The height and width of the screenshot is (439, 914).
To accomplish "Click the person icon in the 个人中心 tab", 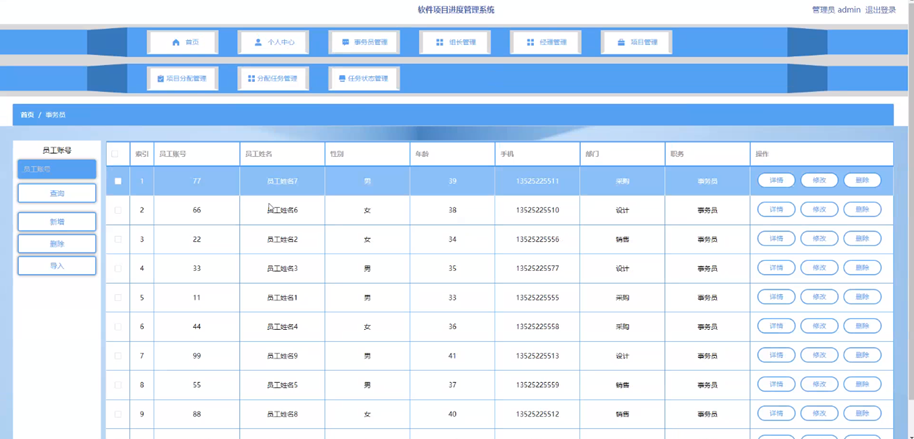I will [258, 43].
